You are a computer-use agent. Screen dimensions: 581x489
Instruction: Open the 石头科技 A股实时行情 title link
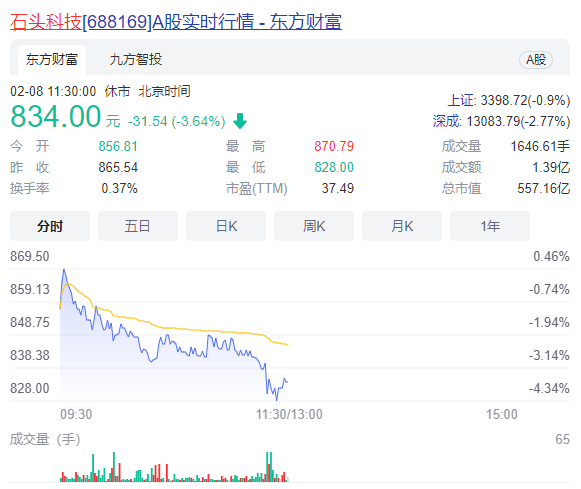click(176, 22)
